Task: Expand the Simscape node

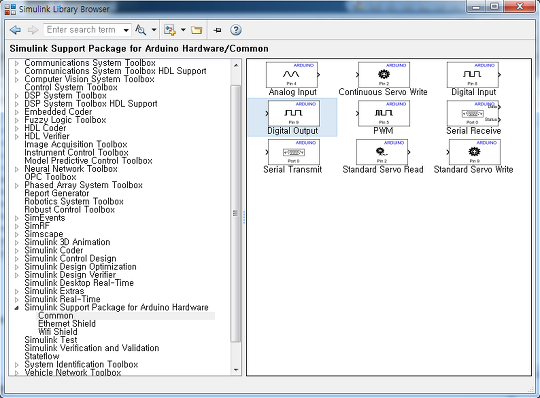Action: 17,234
